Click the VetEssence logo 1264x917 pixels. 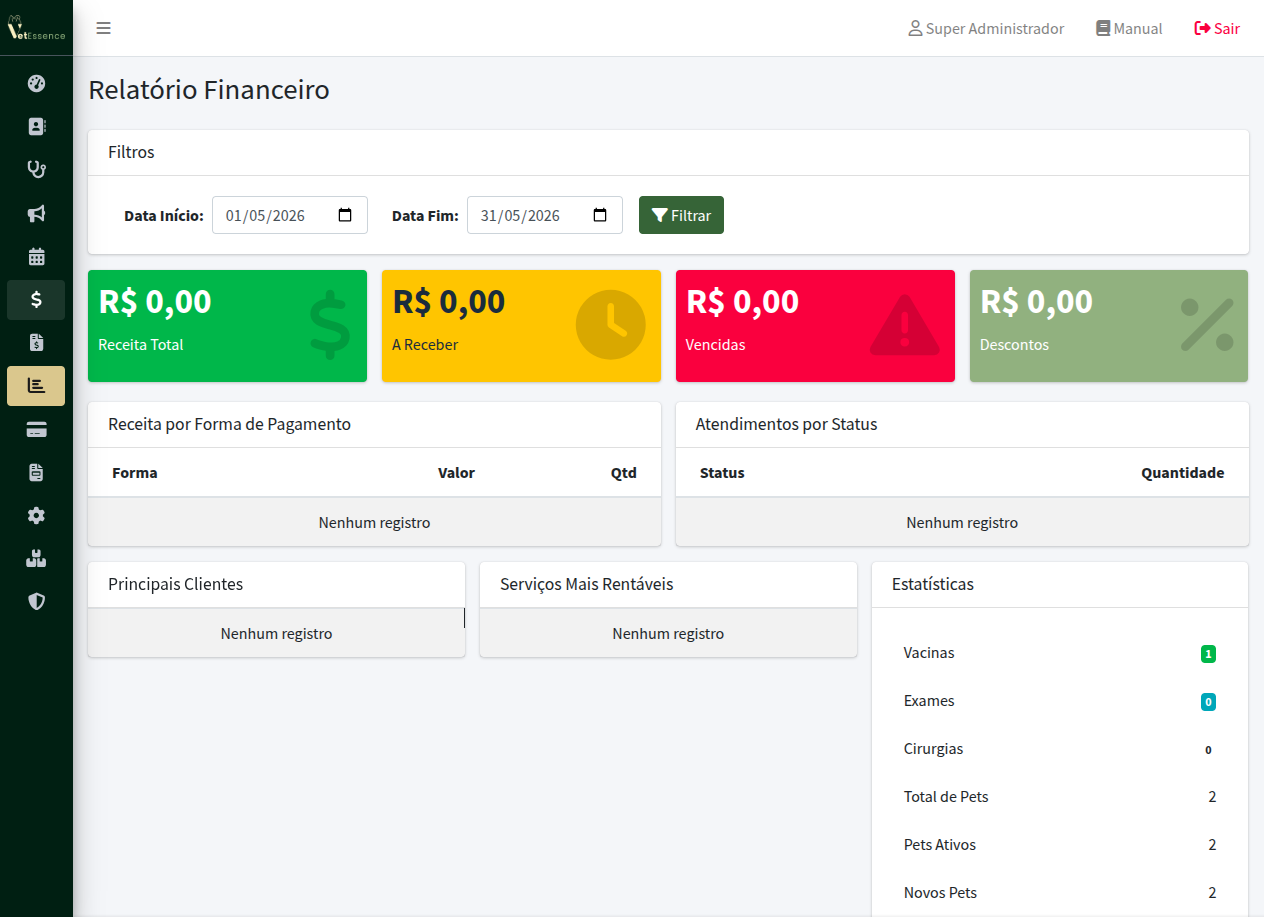pos(36,28)
